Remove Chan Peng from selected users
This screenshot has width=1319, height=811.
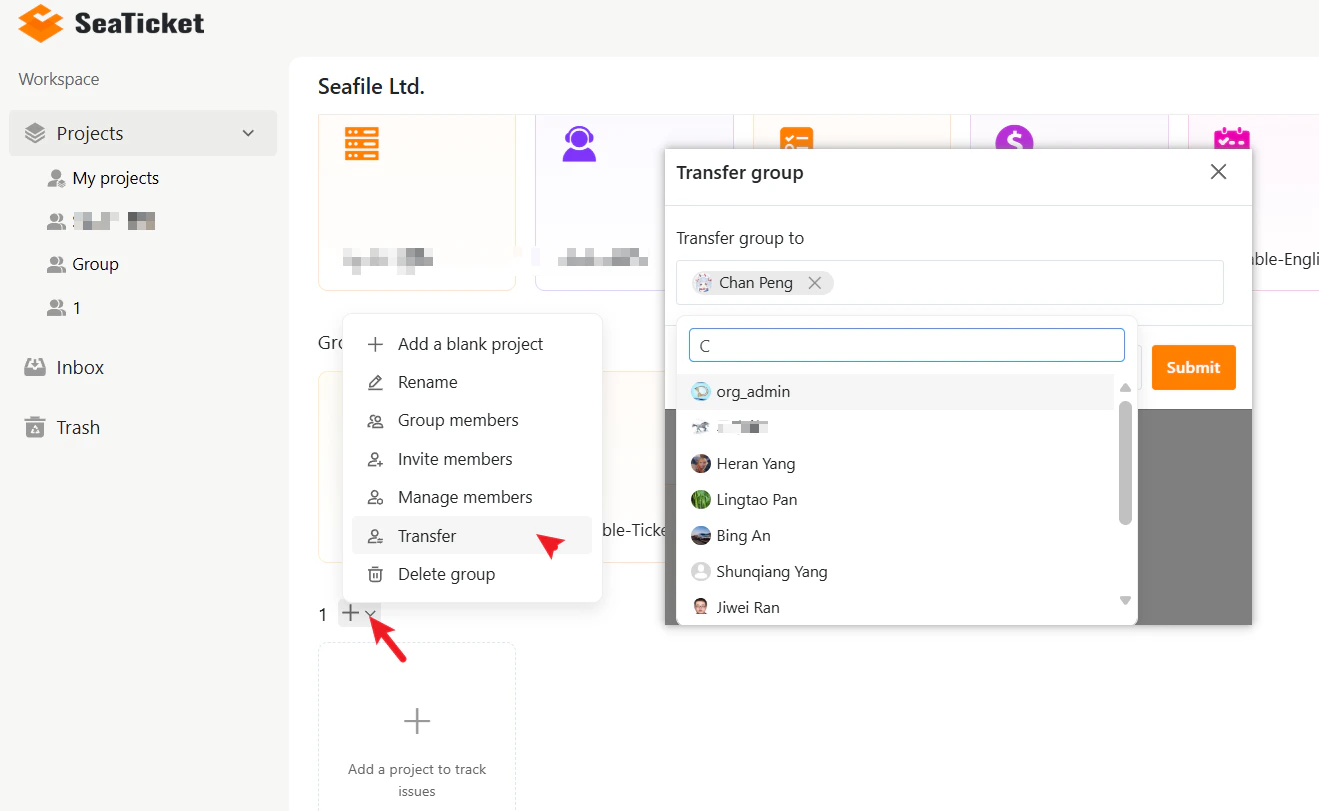pyautogui.click(x=815, y=283)
